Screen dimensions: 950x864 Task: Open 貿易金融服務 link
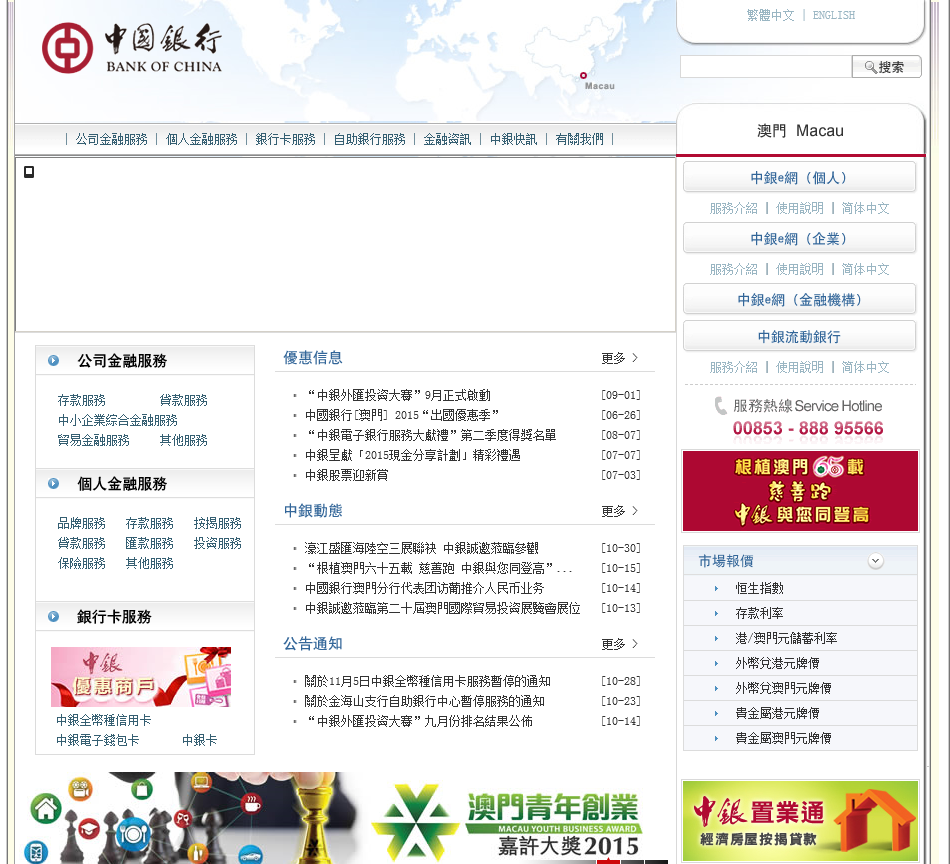pos(93,440)
